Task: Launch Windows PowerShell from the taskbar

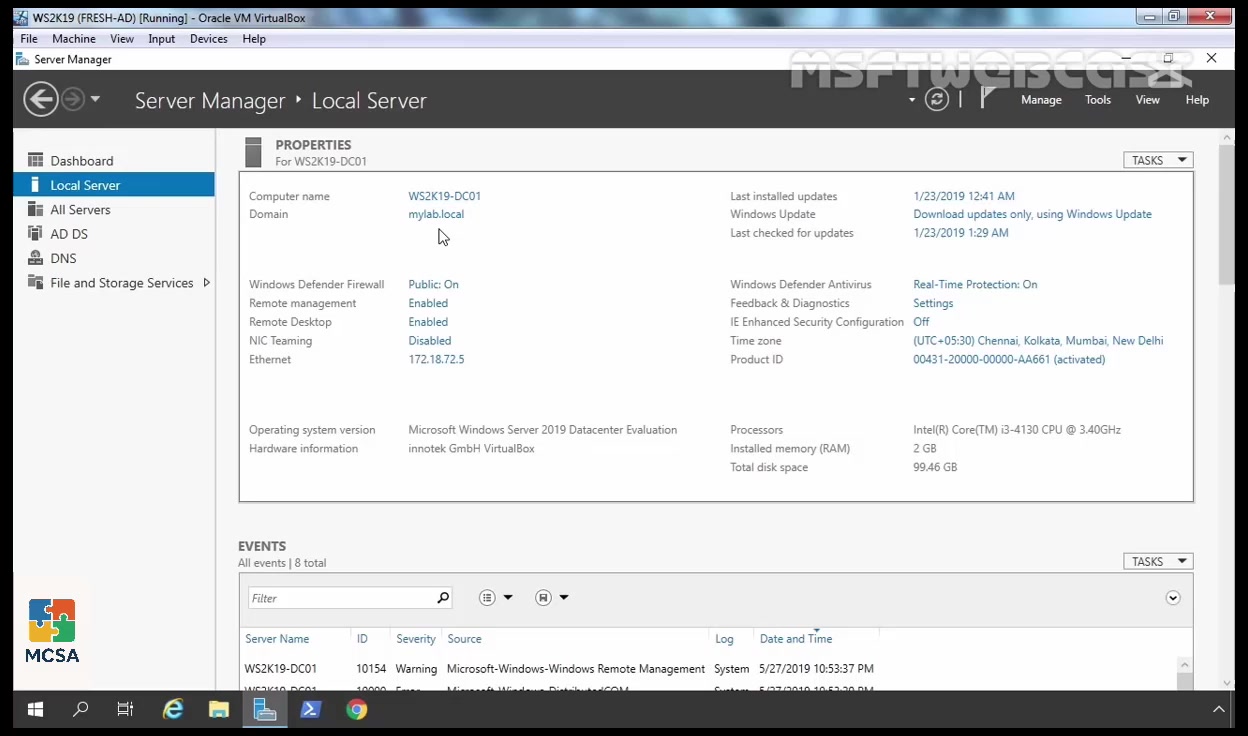Action: tap(311, 710)
